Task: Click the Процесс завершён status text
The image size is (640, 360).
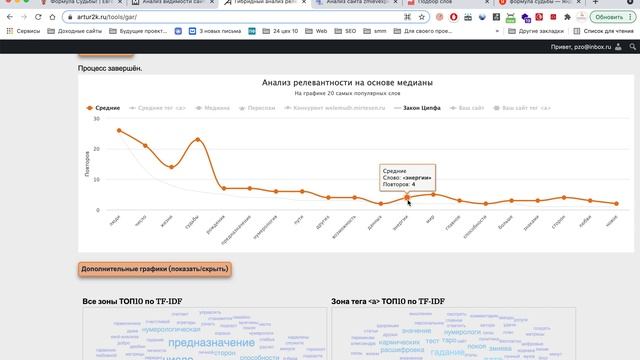Action: pos(110,68)
